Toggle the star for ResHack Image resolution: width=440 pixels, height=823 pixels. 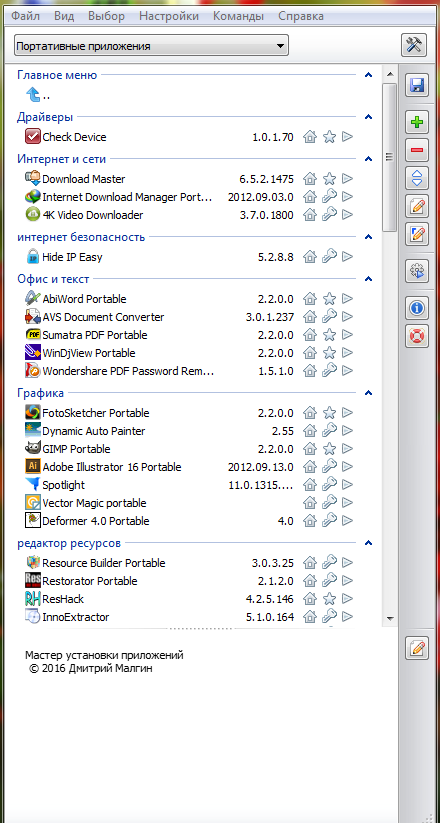click(329, 599)
